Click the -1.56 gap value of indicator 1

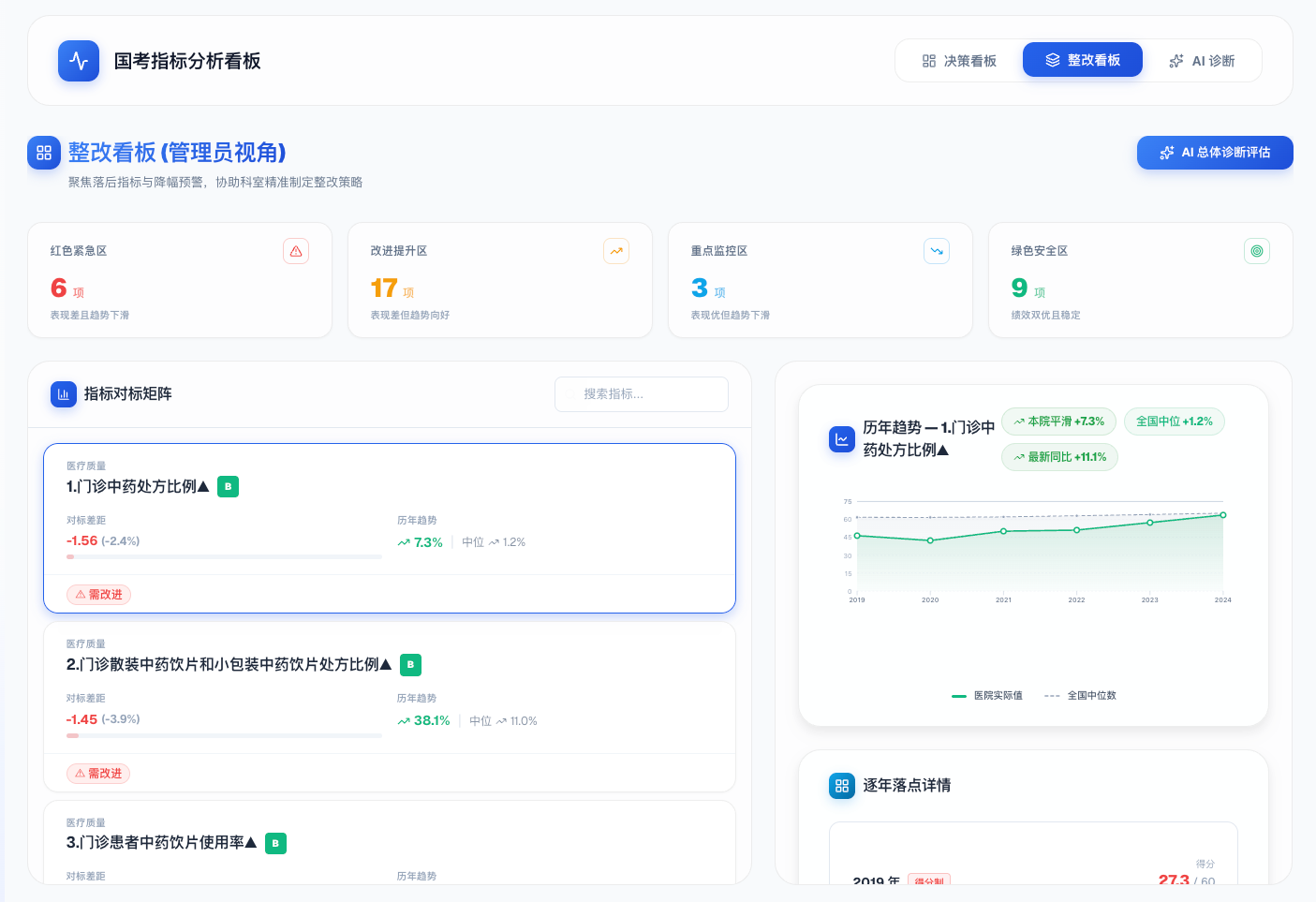82,540
